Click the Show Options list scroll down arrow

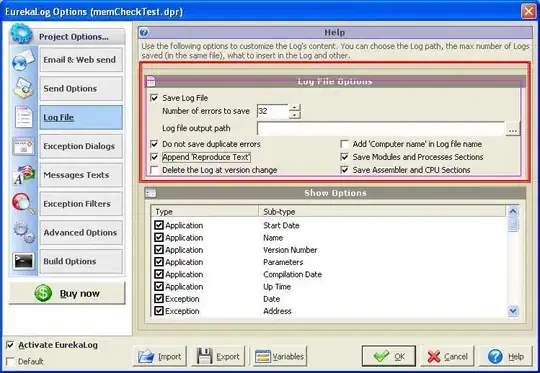513,311
